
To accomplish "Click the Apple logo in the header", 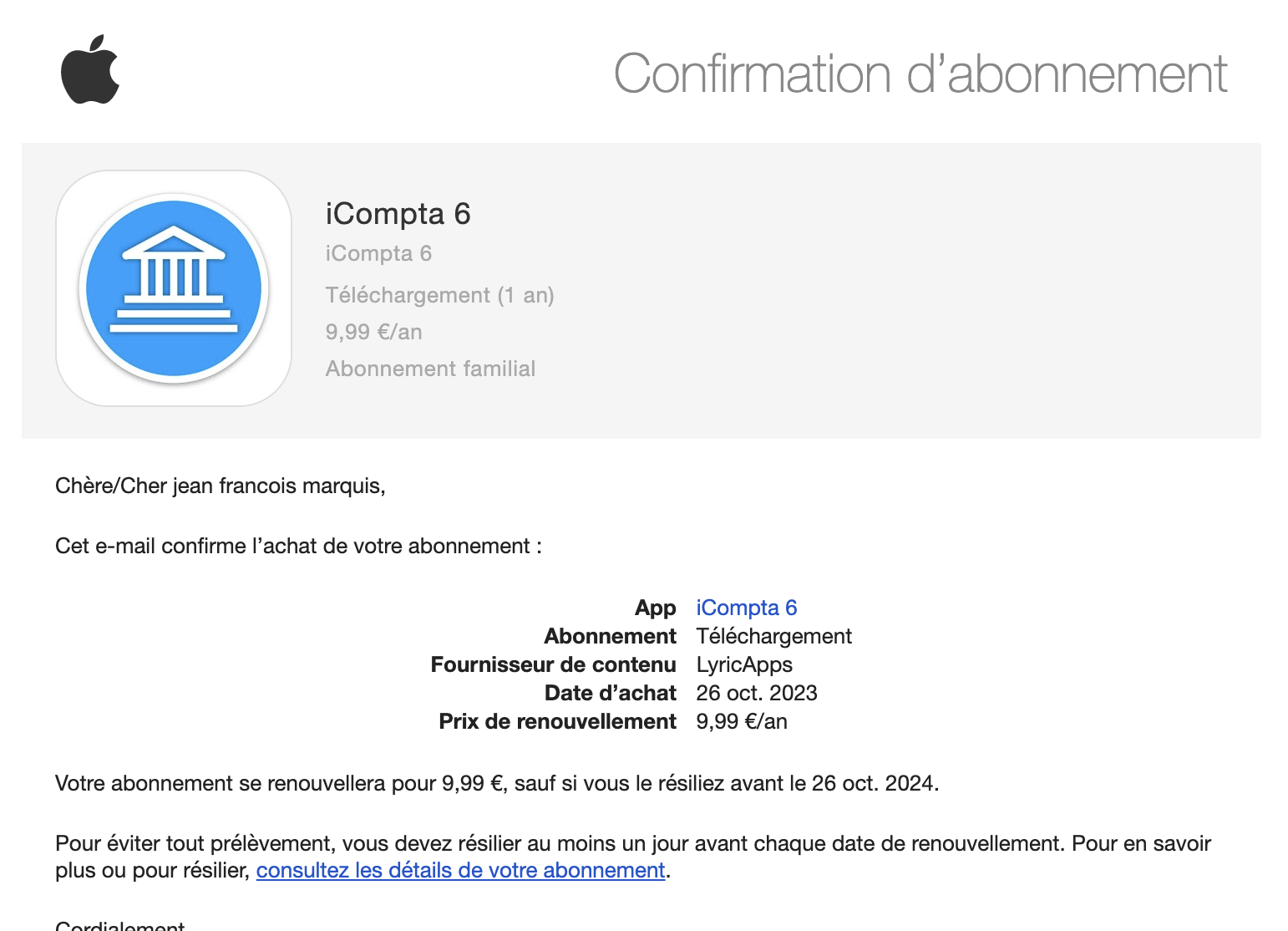I will pyautogui.click(x=90, y=69).
